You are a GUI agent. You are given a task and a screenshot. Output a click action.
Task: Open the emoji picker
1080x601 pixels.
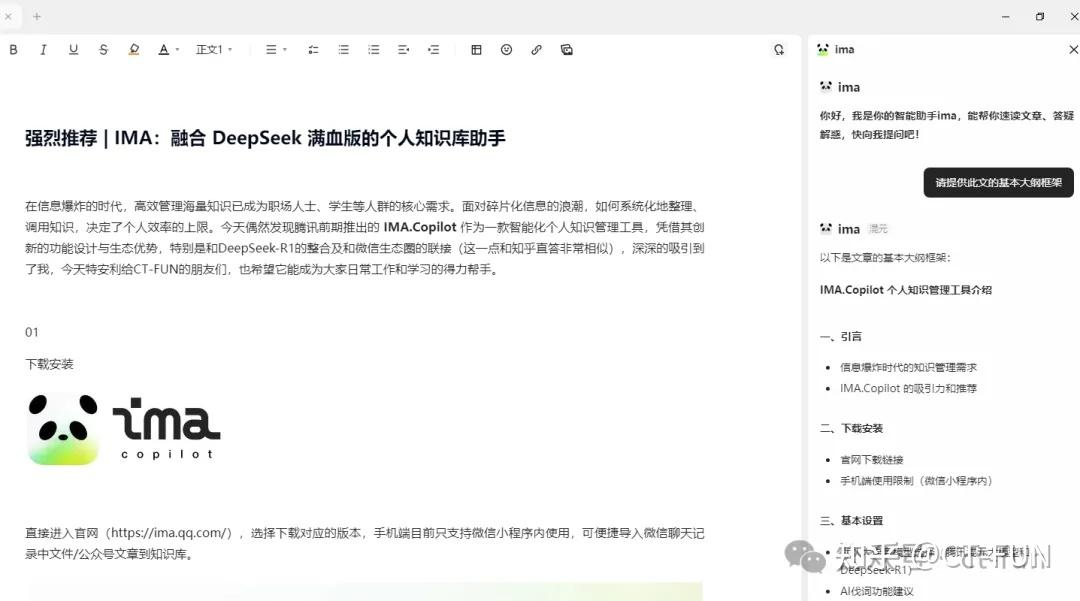(x=506, y=49)
